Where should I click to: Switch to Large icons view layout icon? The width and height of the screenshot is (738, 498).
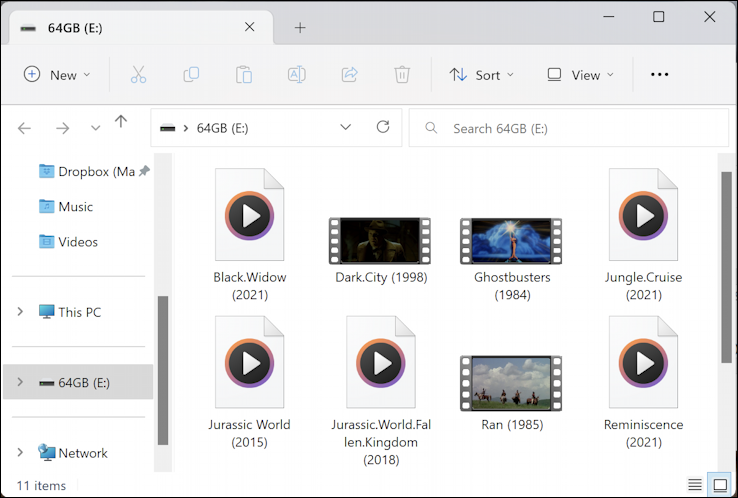pos(720,484)
